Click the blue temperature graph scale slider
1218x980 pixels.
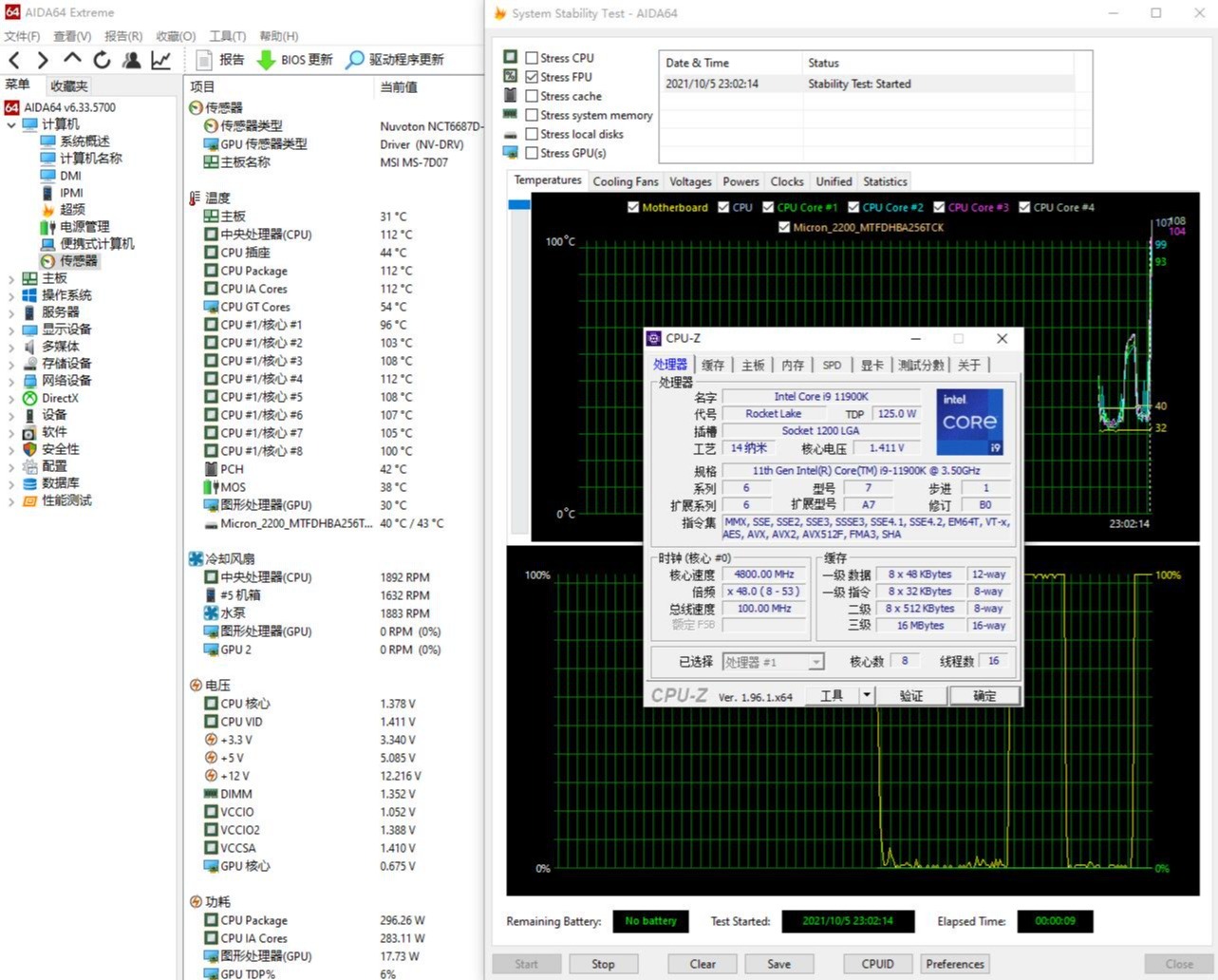click(x=518, y=204)
